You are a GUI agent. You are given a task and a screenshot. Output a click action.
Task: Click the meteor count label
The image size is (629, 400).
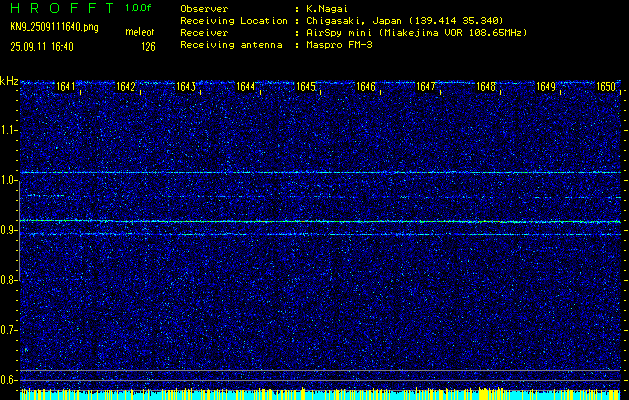(x=140, y=32)
